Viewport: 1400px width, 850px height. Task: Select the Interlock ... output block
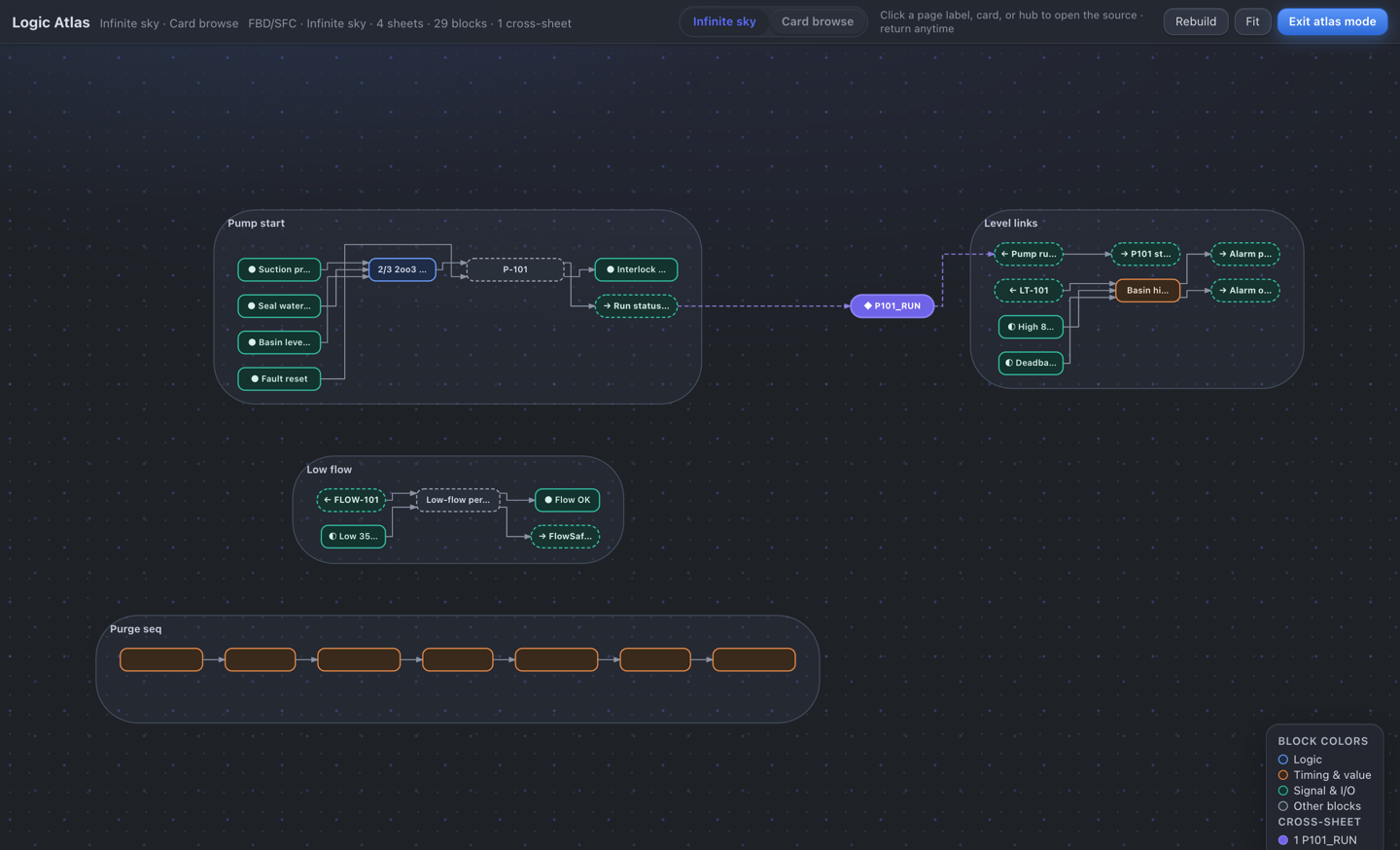point(636,269)
